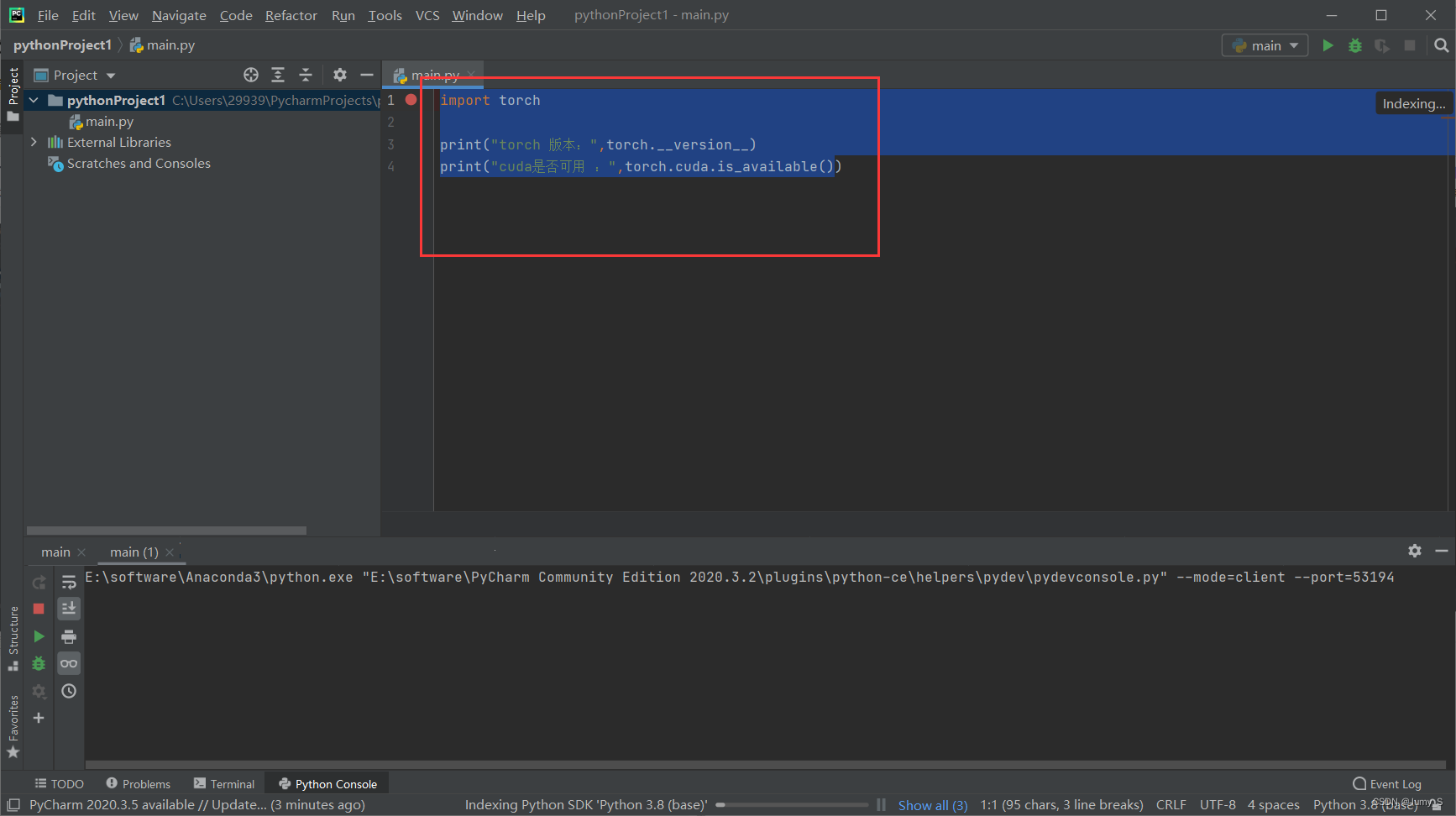Click pythonProject1 breadcrumb in navigation bar
This screenshot has height=816, width=1456.
tap(62, 45)
